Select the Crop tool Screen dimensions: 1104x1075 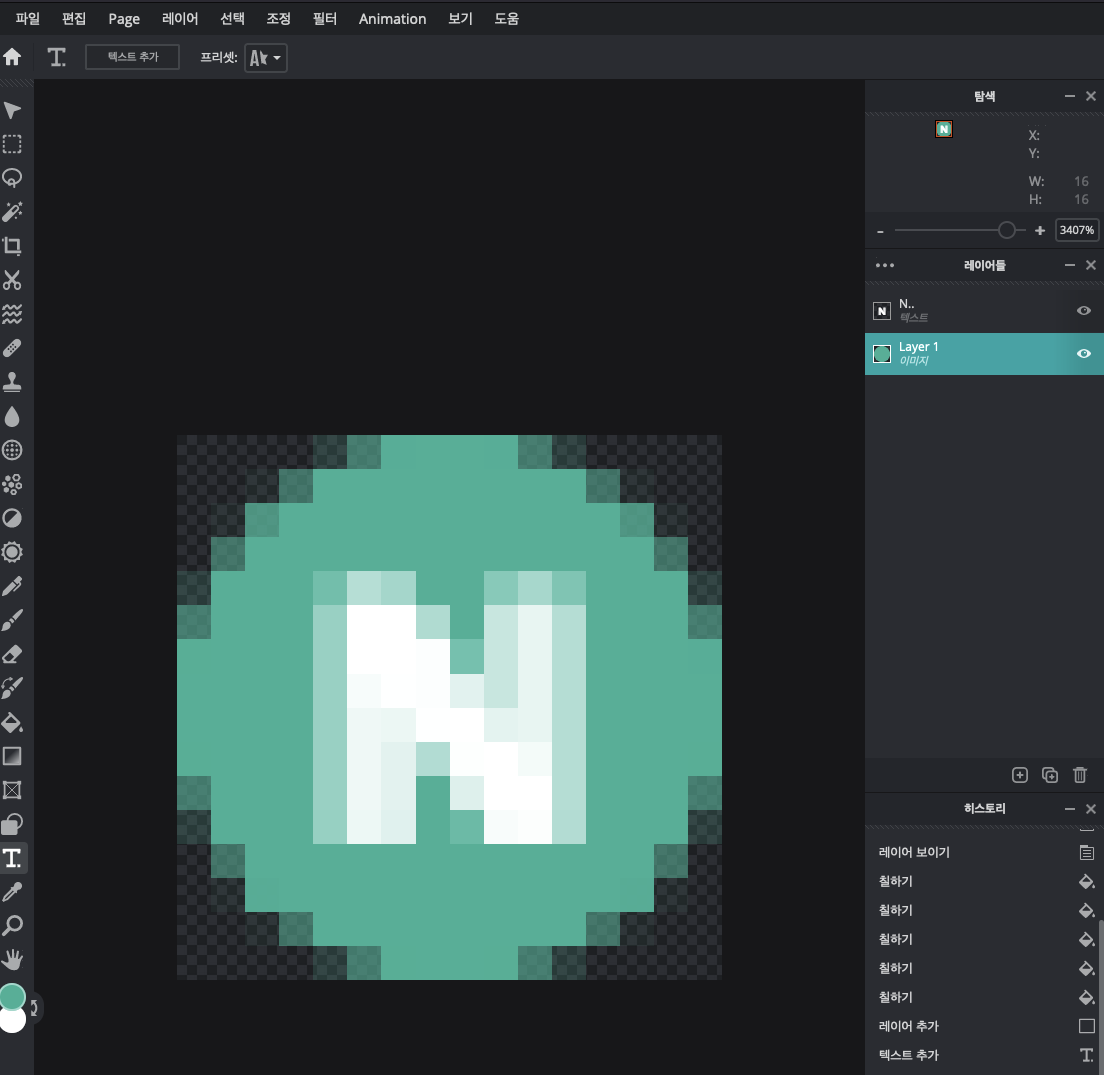pyautogui.click(x=12, y=246)
